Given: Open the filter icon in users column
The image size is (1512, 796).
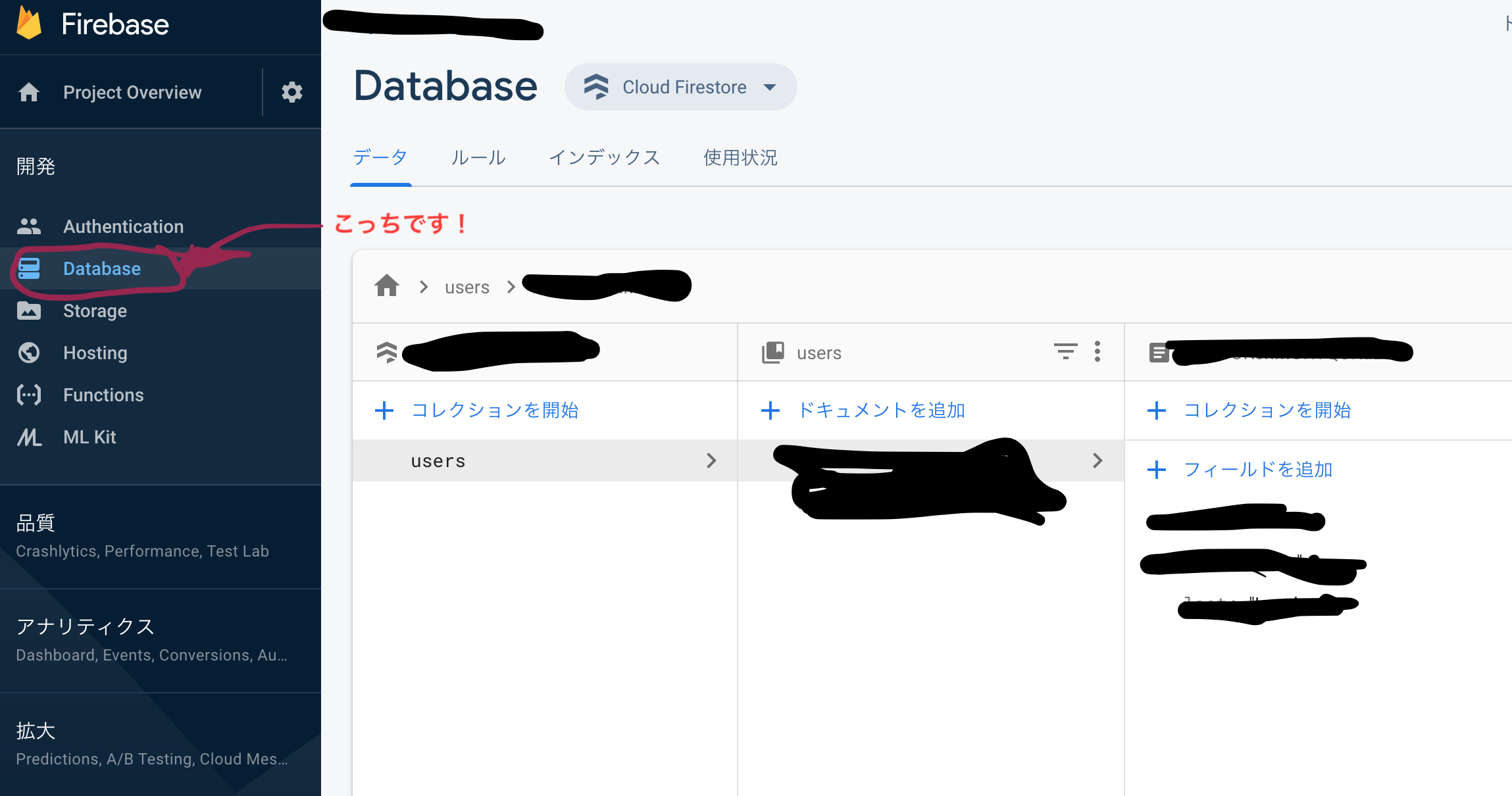Looking at the screenshot, I should 1066,352.
